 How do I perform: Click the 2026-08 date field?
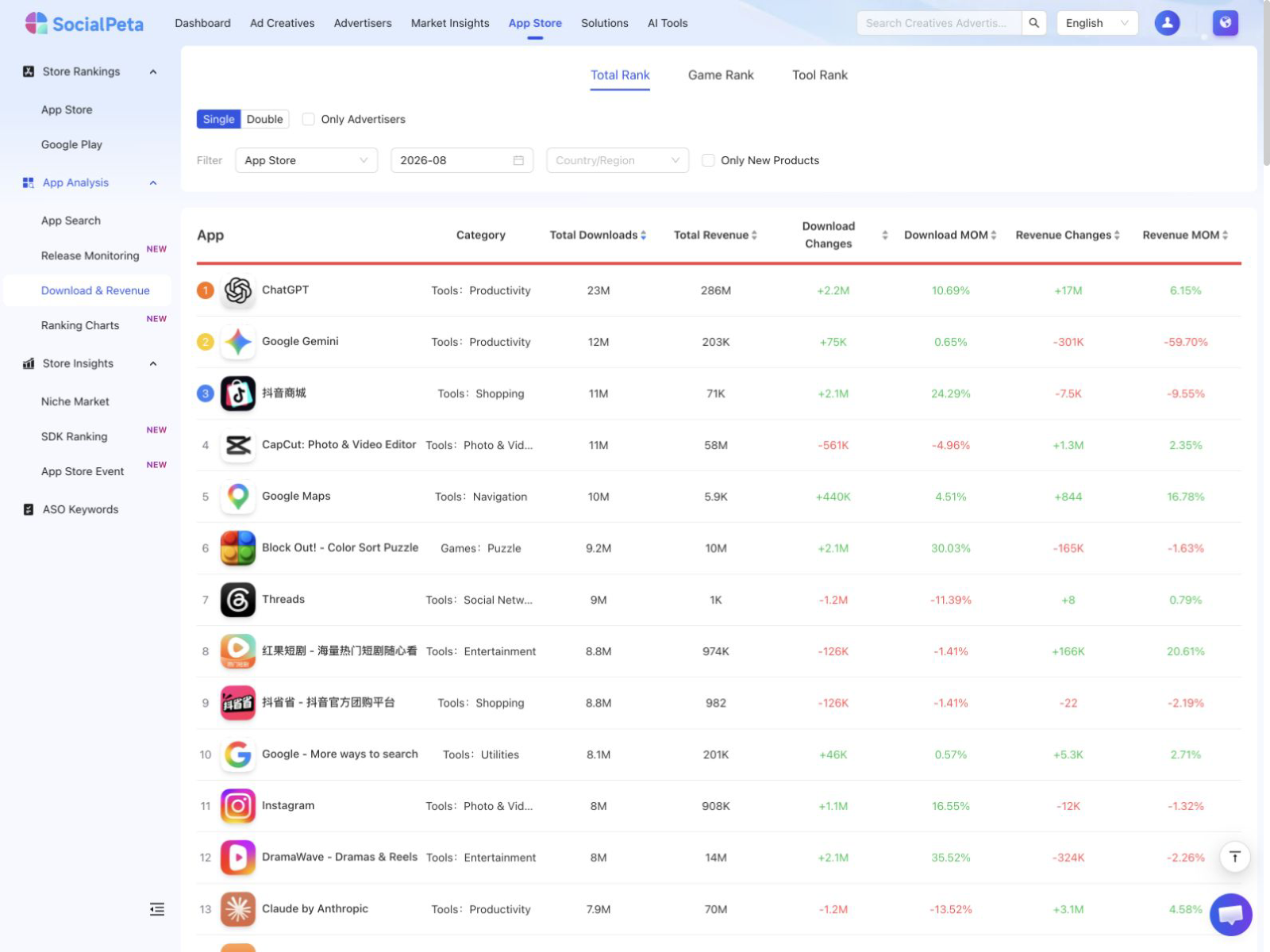pos(462,160)
